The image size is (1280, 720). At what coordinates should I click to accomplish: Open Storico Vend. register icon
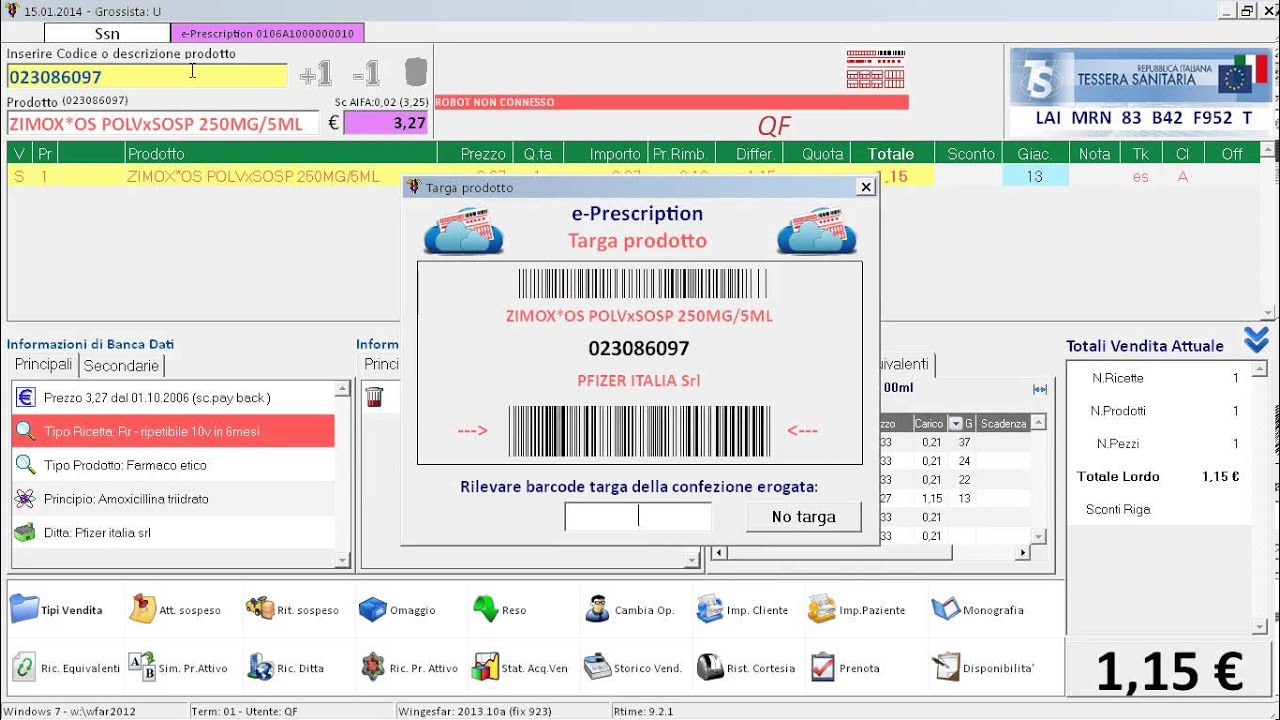pyautogui.click(x=597, y=667)
